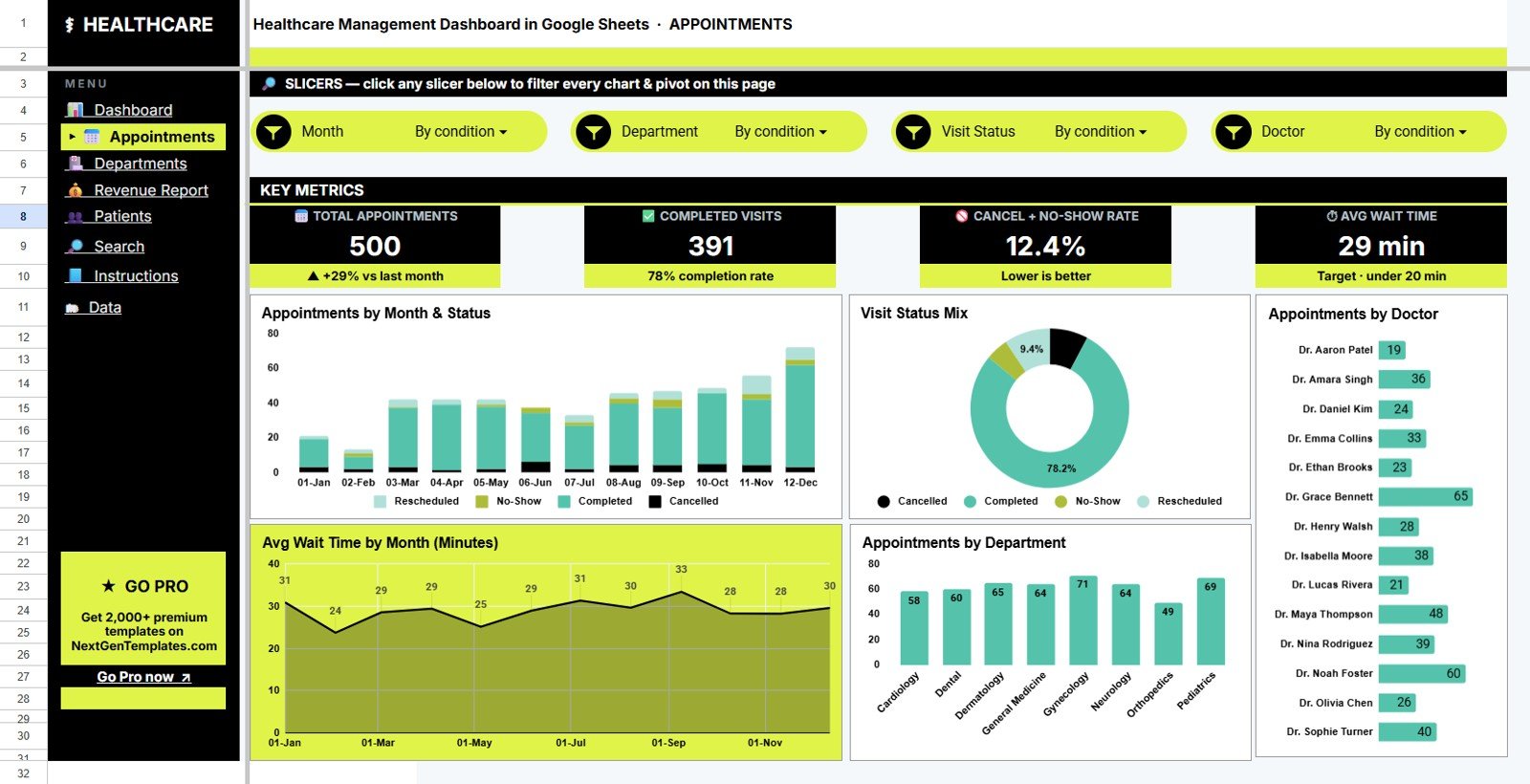The image size is (1530, 784).
Task: Click the Doctor slicer filter icon
Action: [1234, 132]
